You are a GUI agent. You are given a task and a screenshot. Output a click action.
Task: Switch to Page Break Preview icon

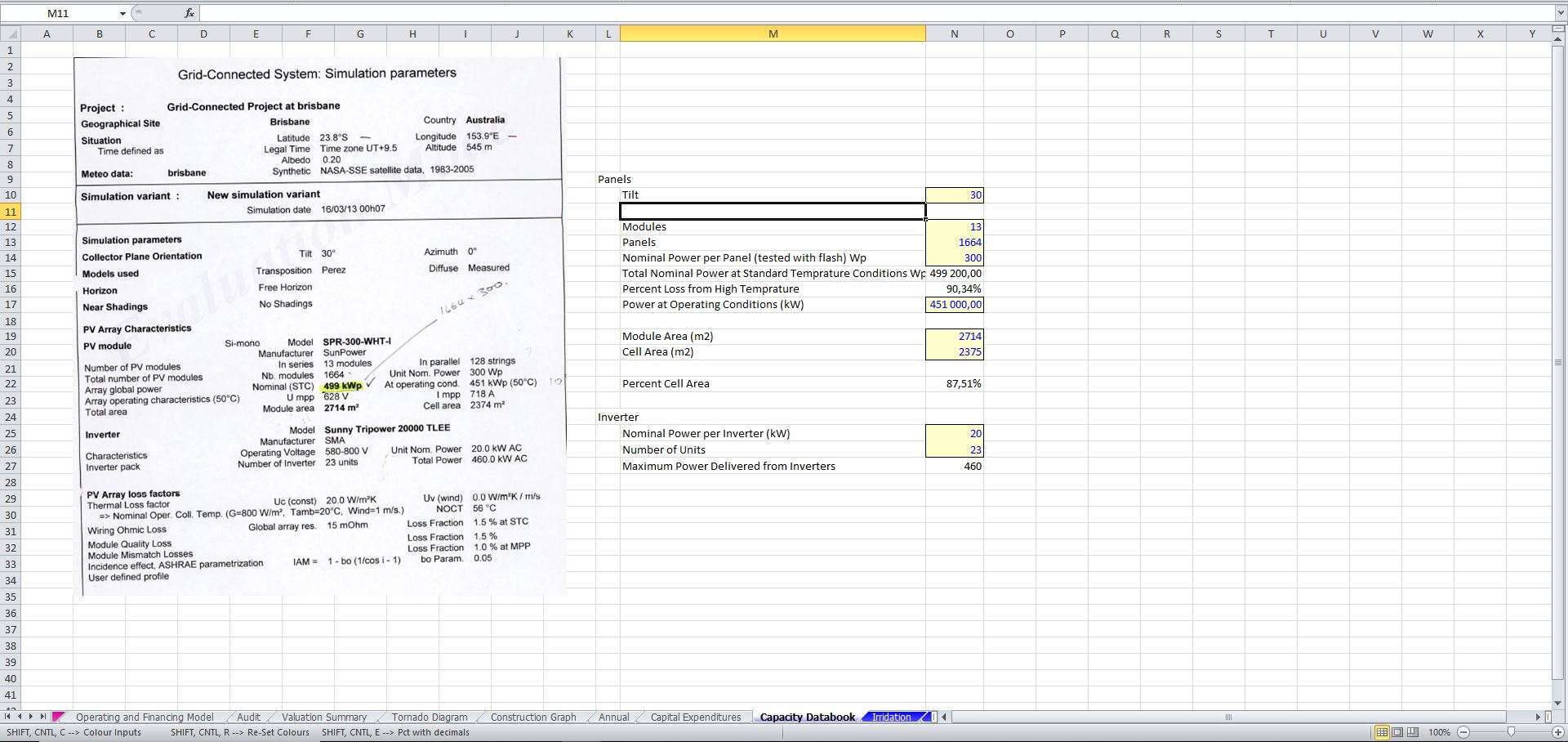pos(1413,732)
